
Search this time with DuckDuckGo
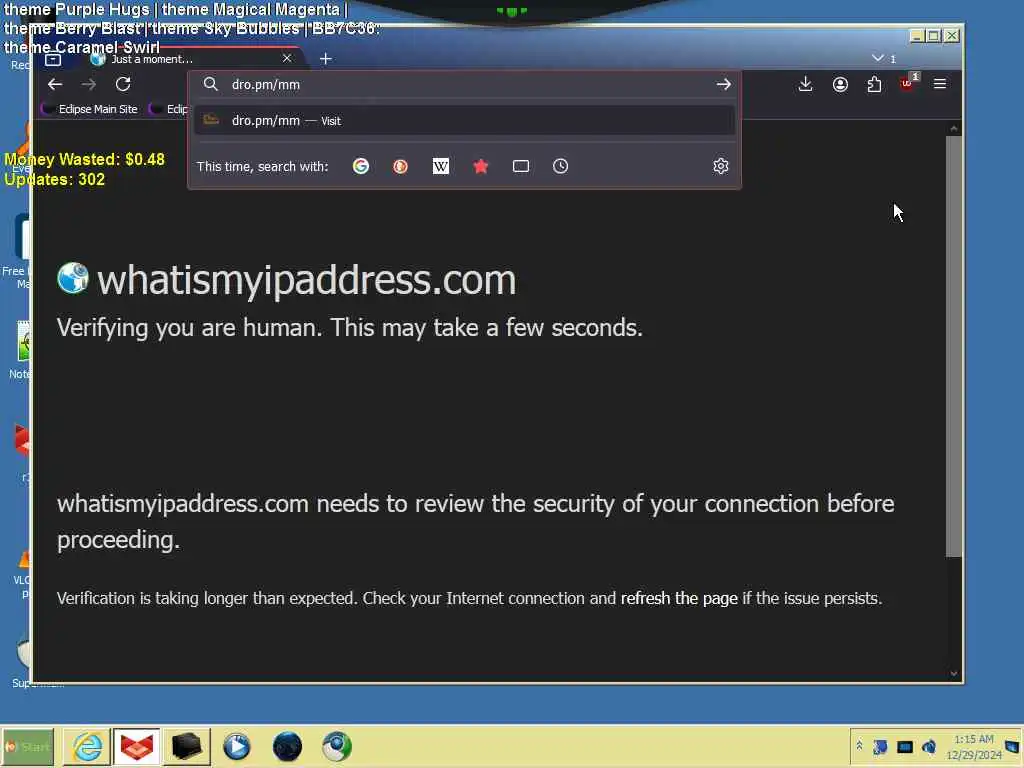(400, 167)
